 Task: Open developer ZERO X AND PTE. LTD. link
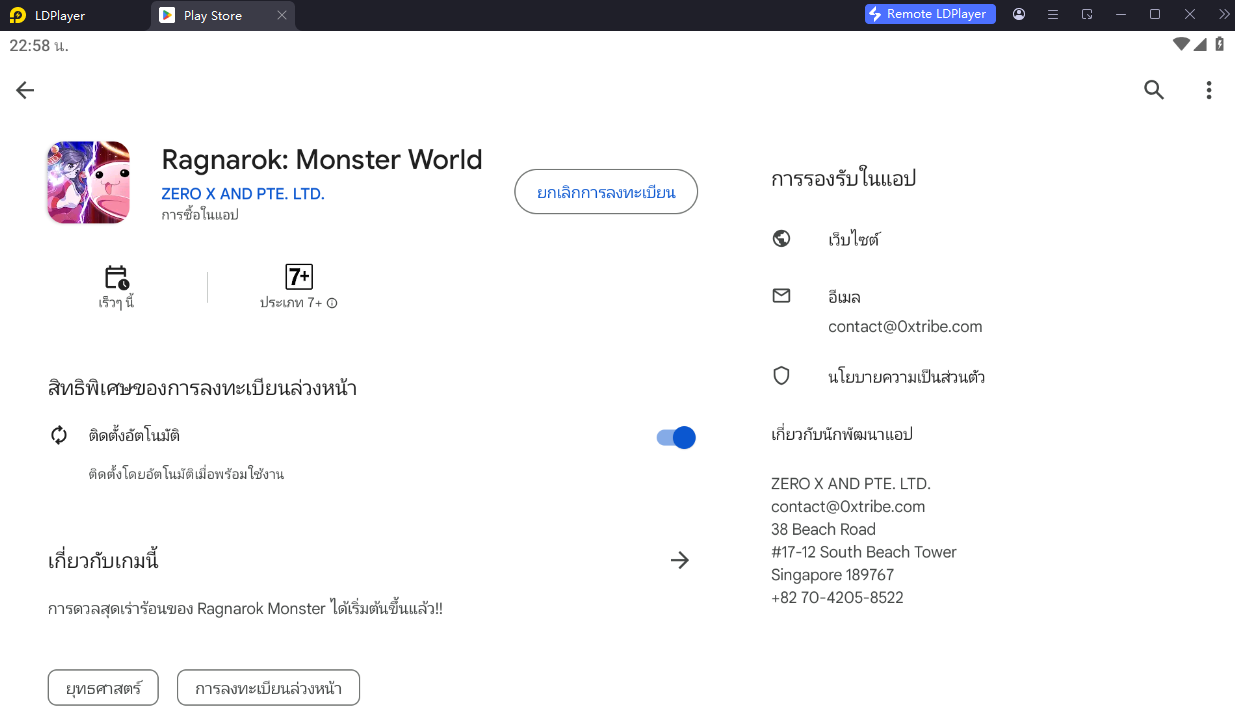tap(243, 194)
